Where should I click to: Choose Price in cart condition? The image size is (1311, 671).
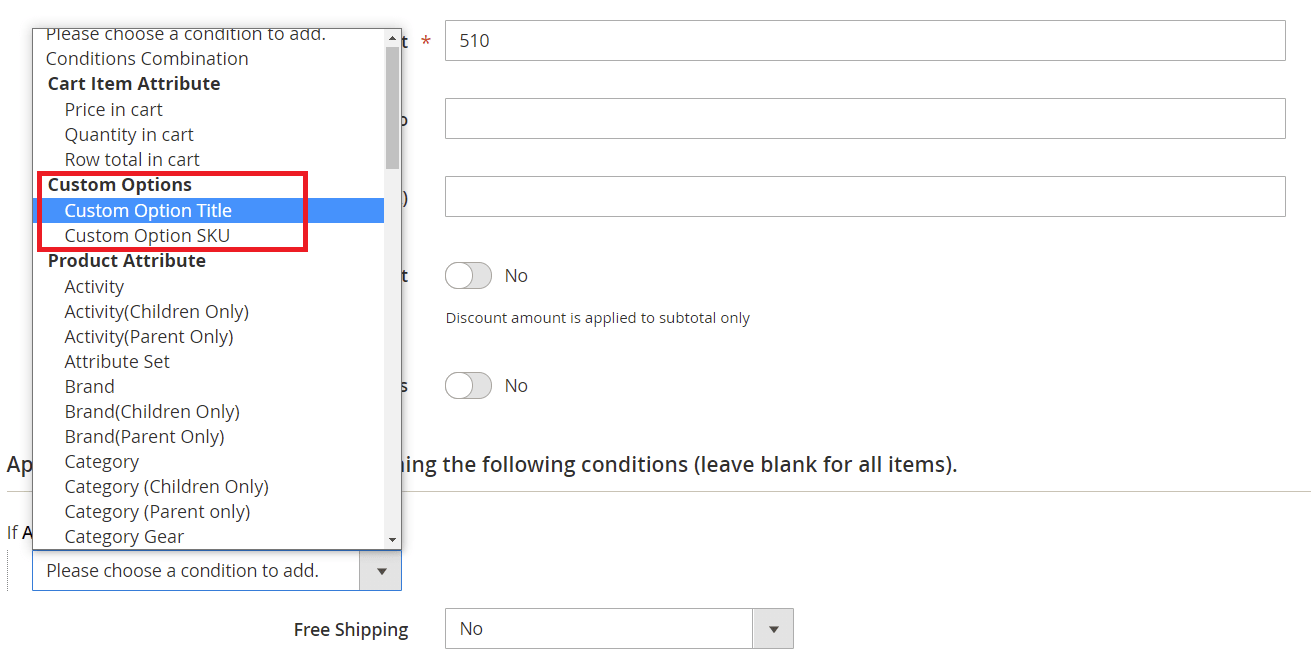[113, 109]
